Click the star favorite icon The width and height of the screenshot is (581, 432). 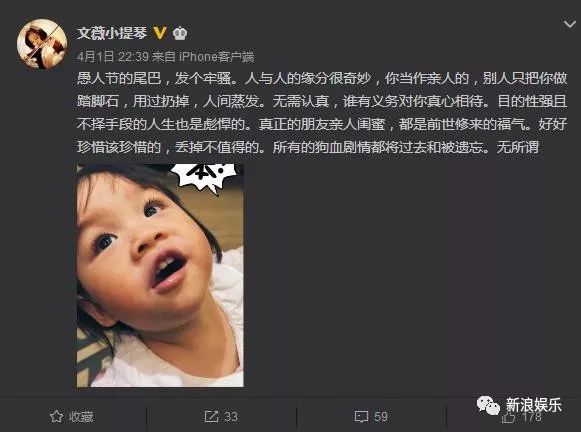[x=56, y=416]
